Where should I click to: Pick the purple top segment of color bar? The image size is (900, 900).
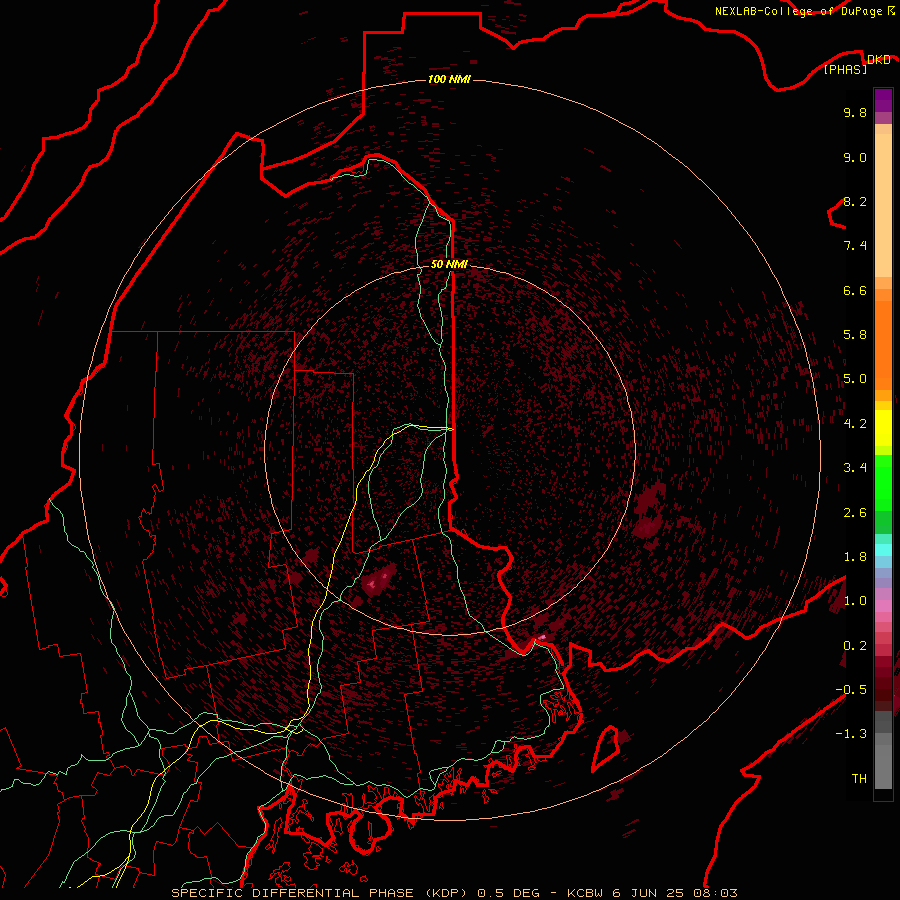pyautogui.click(x=883, y=100)
